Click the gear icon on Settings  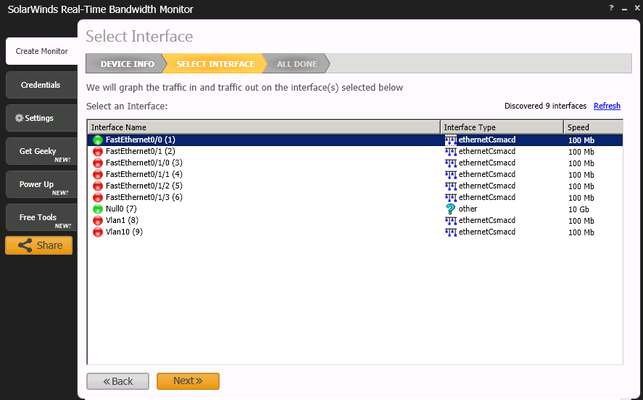[x=19, y=118]
